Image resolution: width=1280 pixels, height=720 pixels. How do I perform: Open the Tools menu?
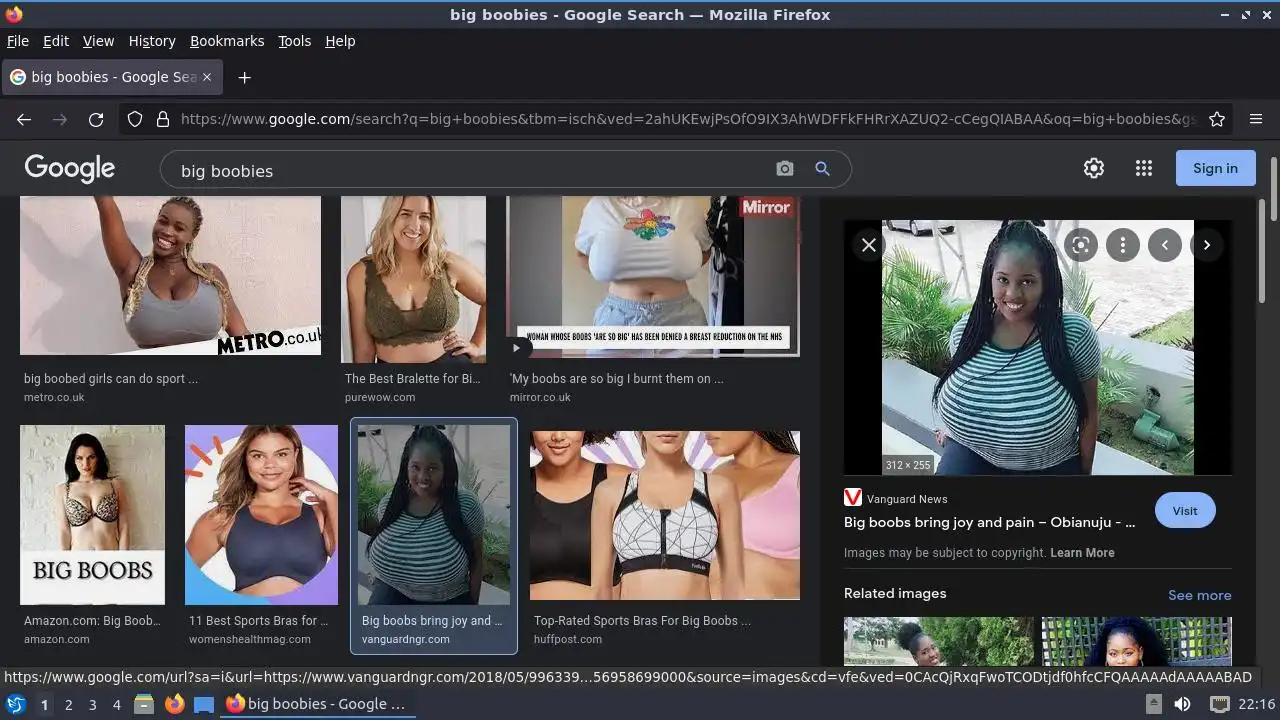(x=294, y=41)
